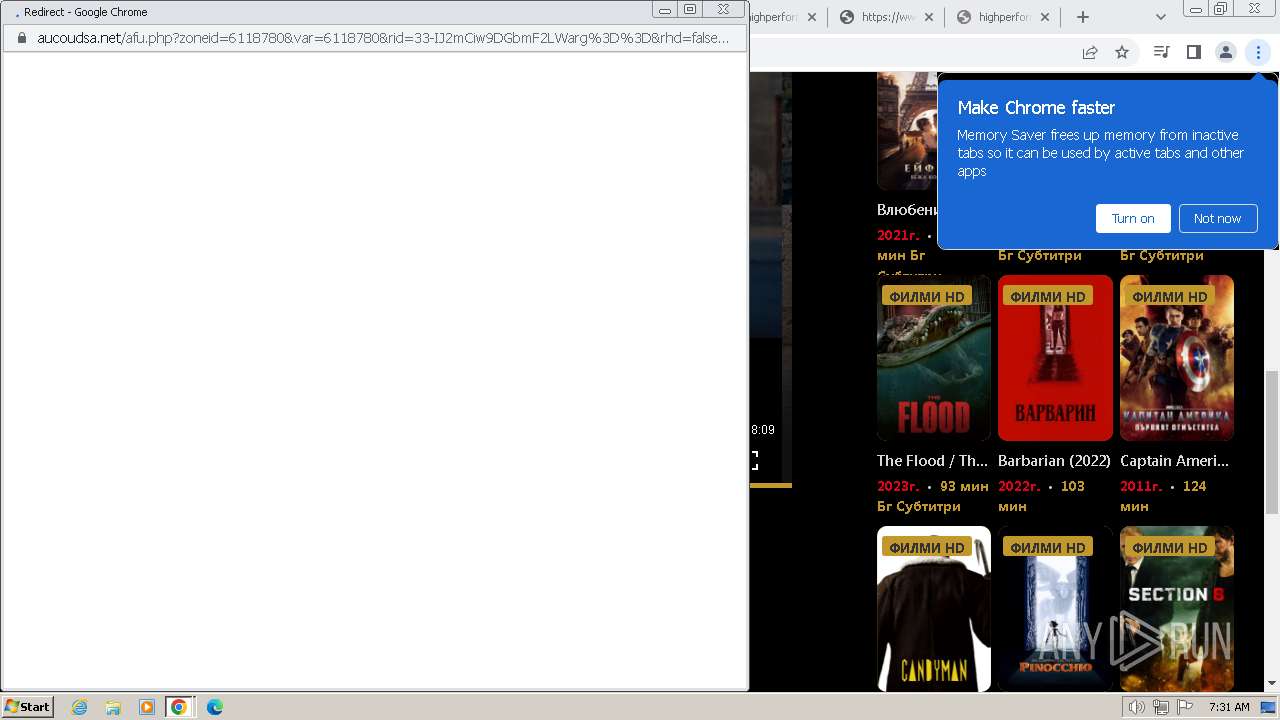Open the Section 8 movie poster
1280x720 pixels.
[x=1177, y=609]
